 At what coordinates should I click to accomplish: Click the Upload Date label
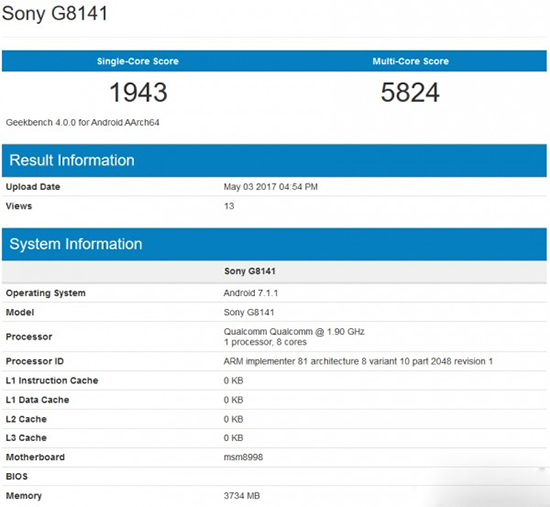click(33, 187)
